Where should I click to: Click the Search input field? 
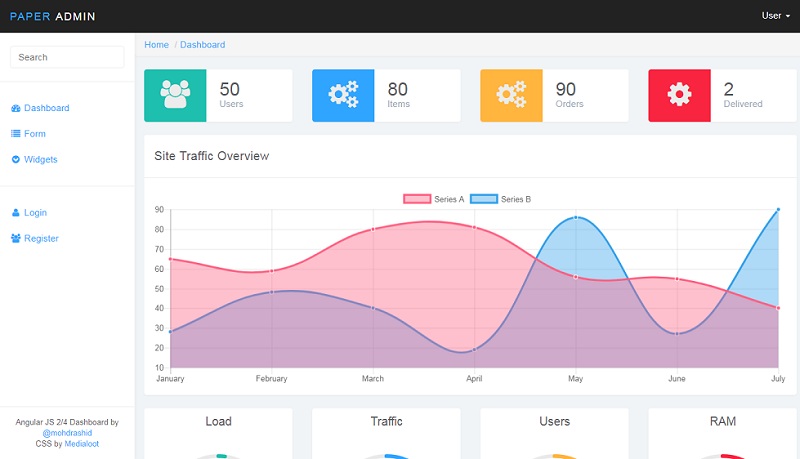coord(67,57)
